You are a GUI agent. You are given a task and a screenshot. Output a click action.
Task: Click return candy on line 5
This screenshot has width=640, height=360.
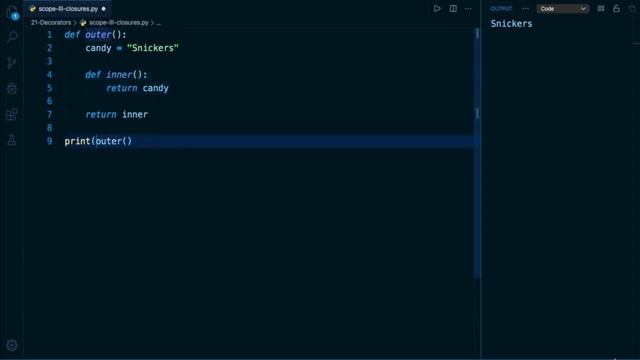[x=137, y=88]
